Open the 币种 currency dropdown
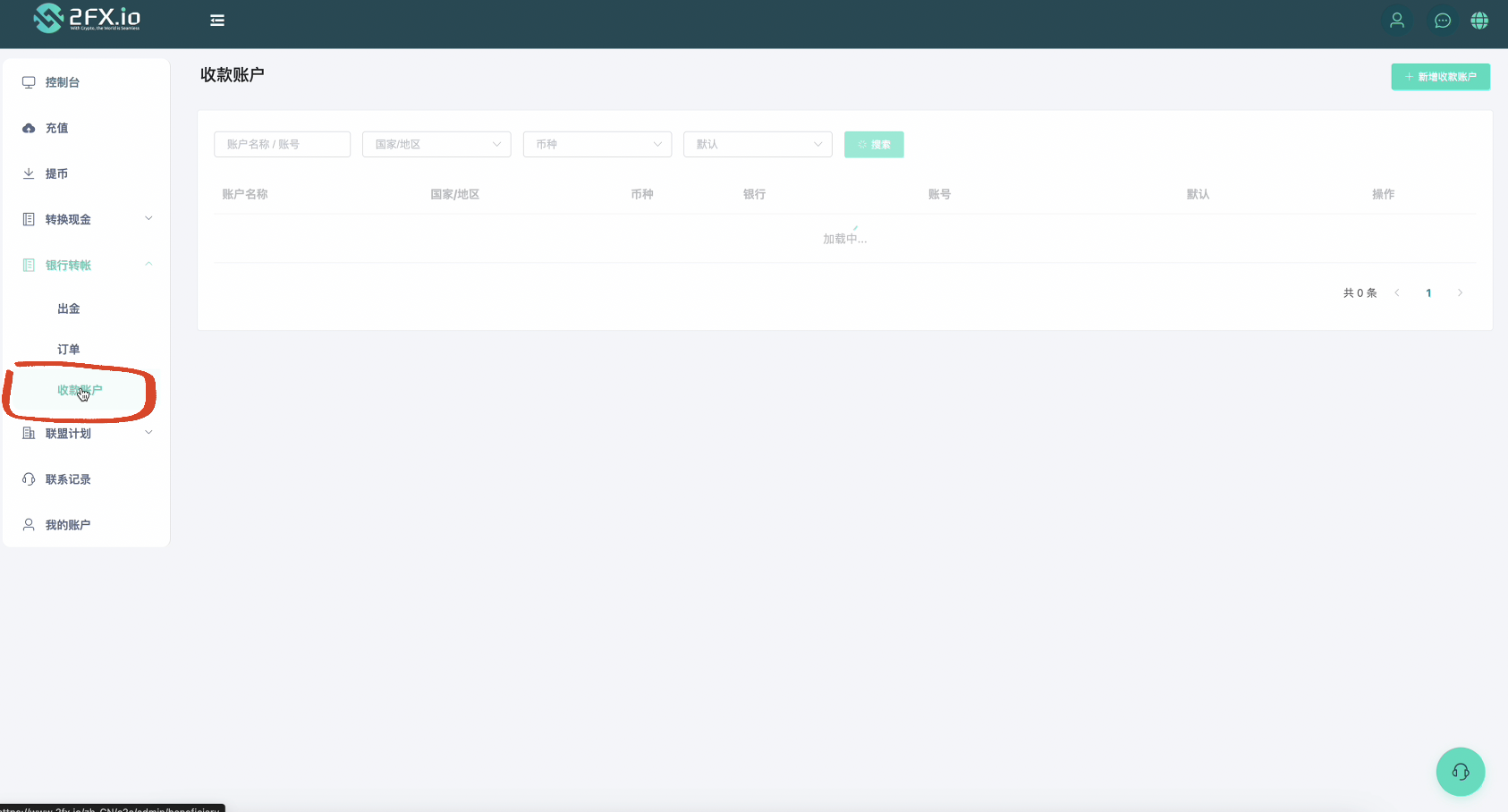This screenshot has height=812, width=1508. (x=597, y=144)
